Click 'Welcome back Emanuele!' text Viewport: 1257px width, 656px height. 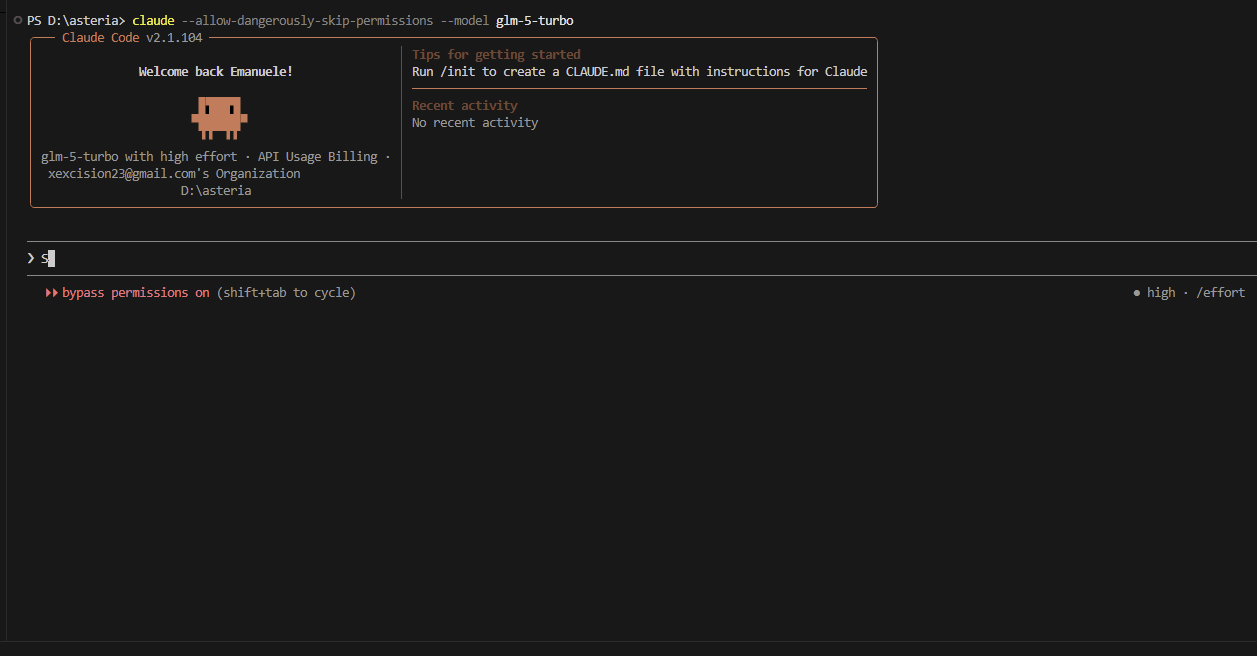point(216,72)
